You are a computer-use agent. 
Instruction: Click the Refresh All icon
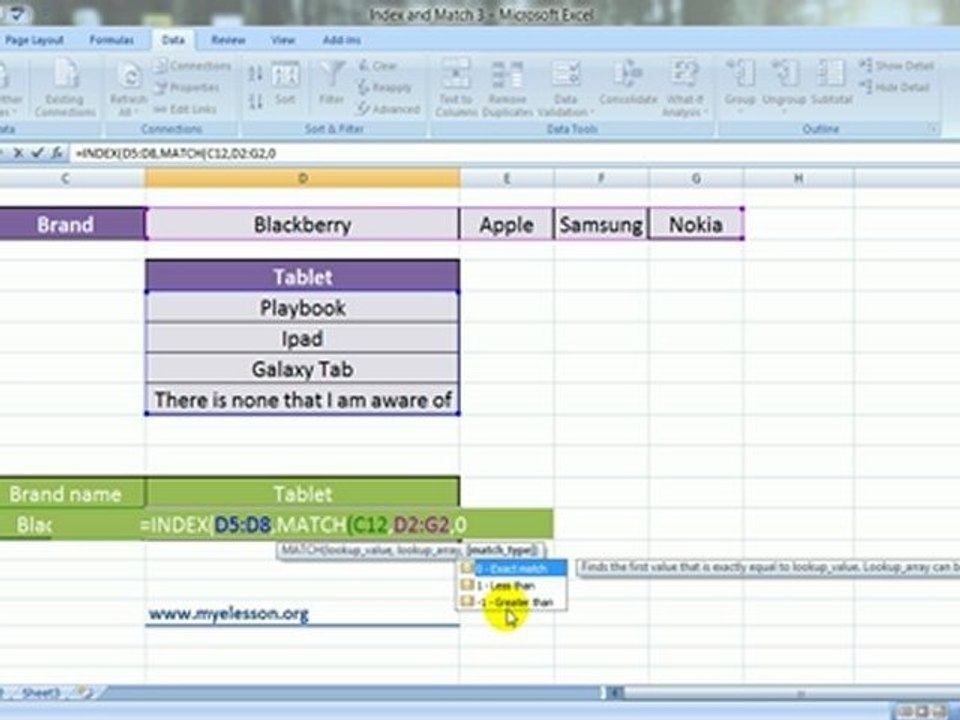(130, 76)
